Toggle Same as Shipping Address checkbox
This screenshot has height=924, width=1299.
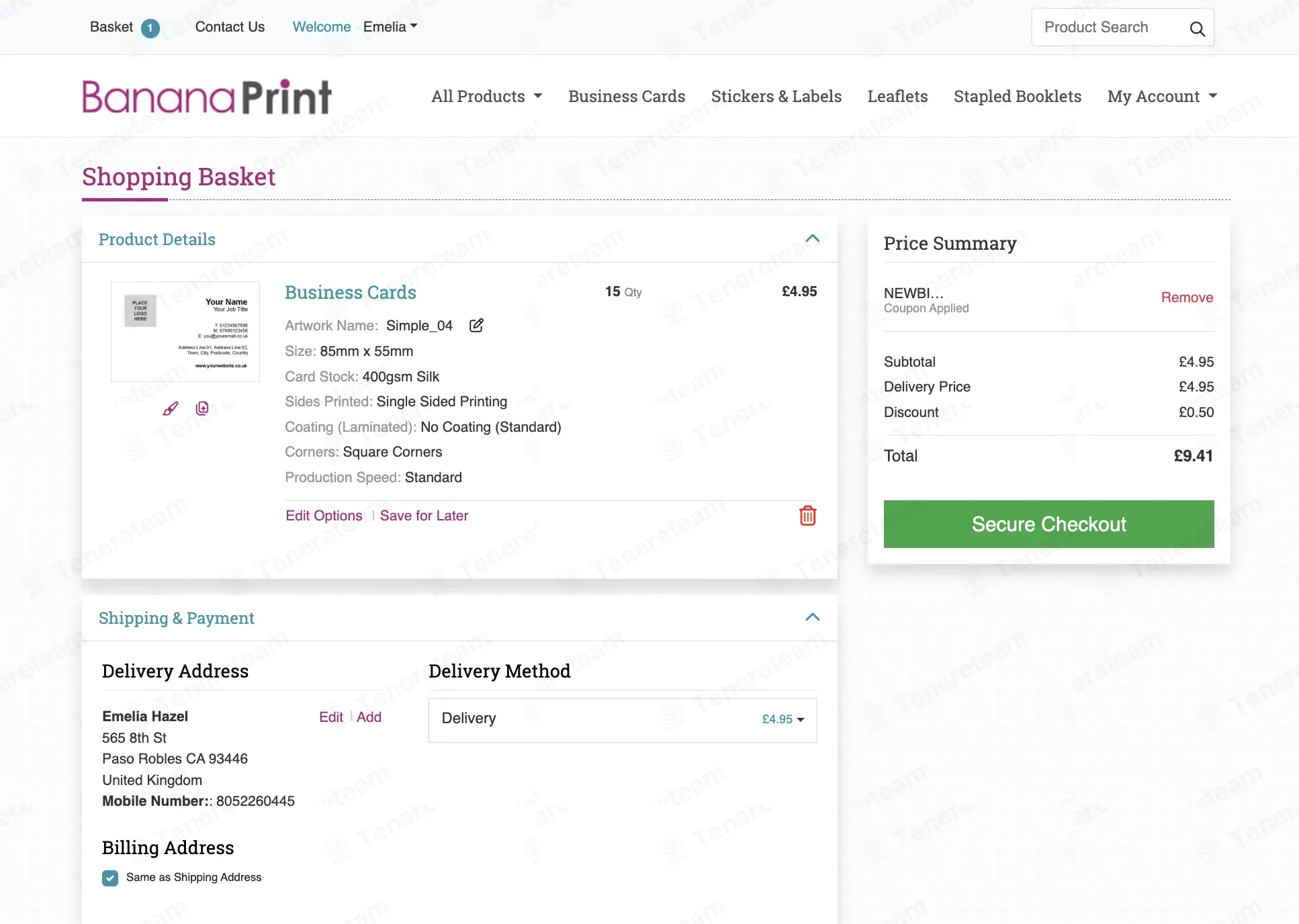pos(110,878)
